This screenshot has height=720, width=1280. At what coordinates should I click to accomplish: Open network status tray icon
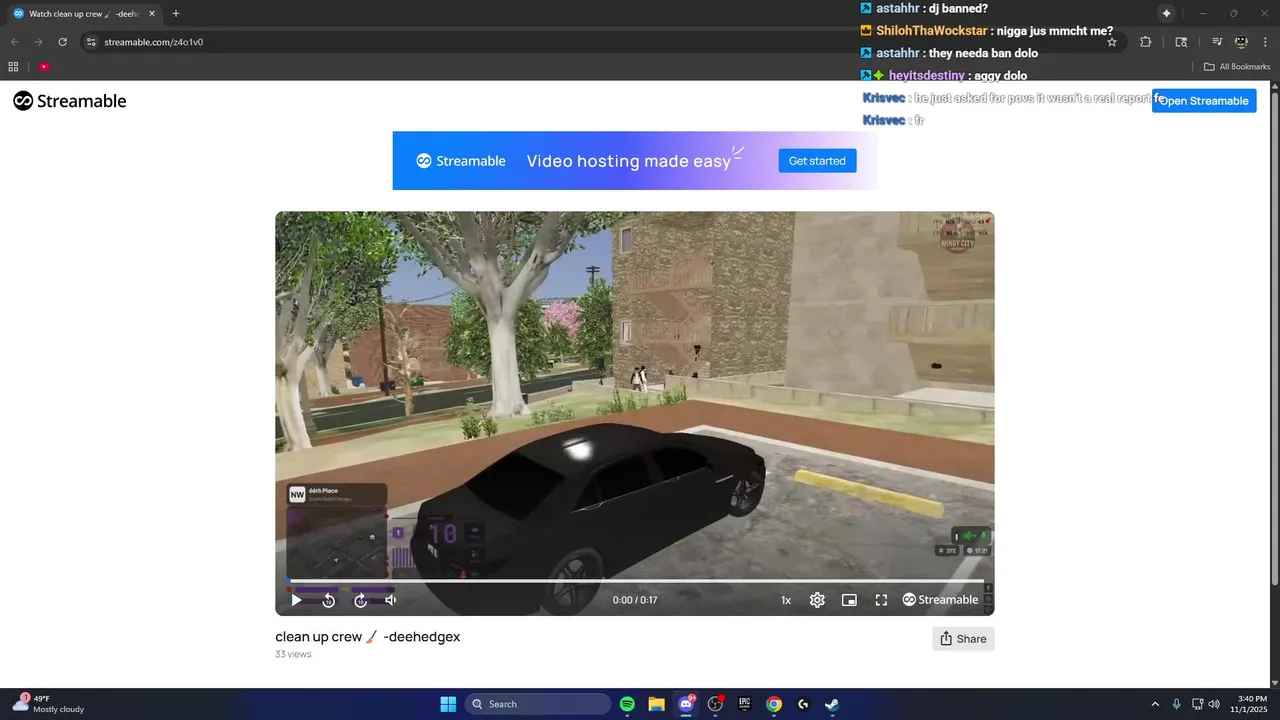tap(1197, 704)
